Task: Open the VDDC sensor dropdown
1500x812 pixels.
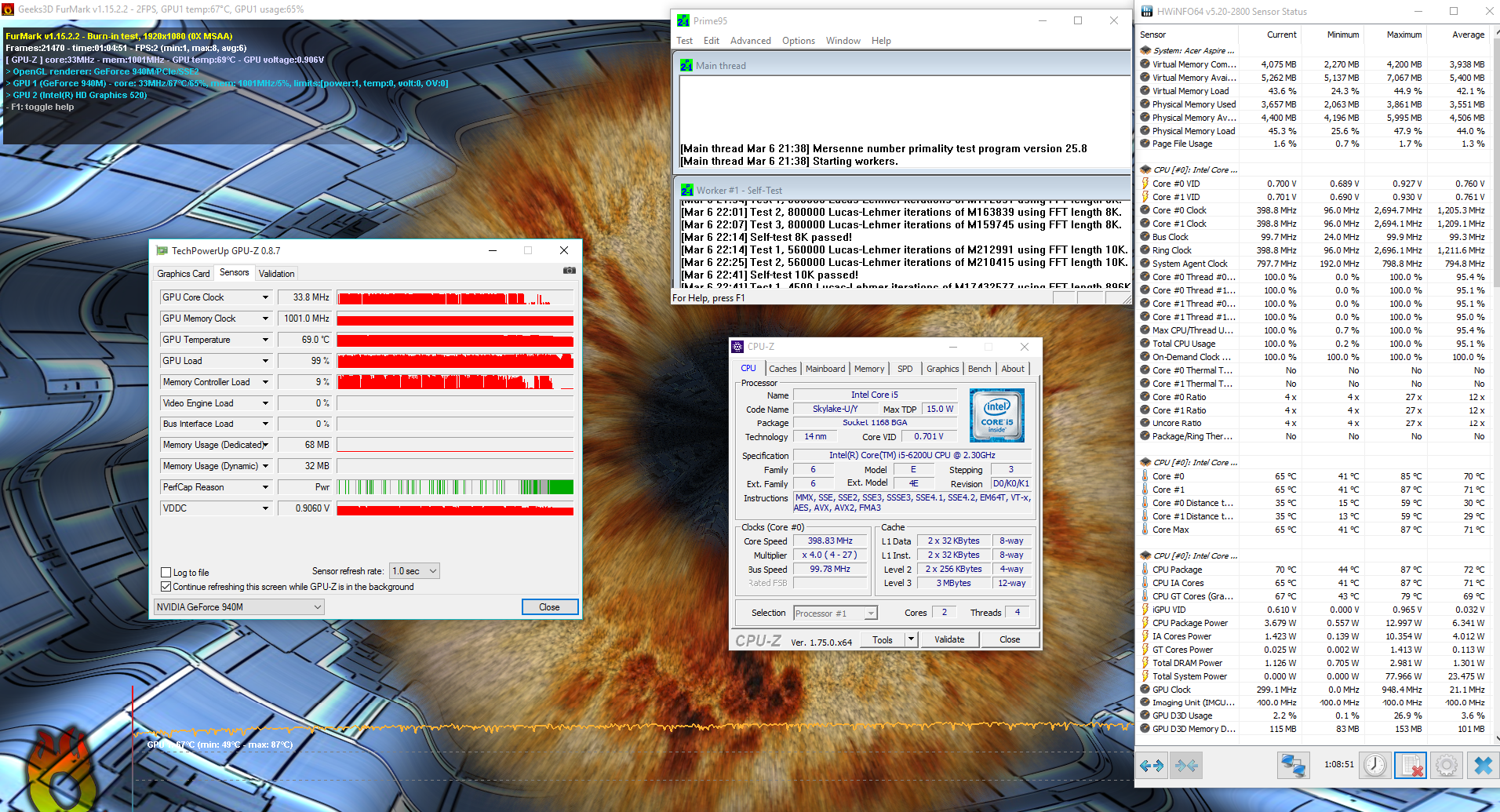Action: pos(265,508)
